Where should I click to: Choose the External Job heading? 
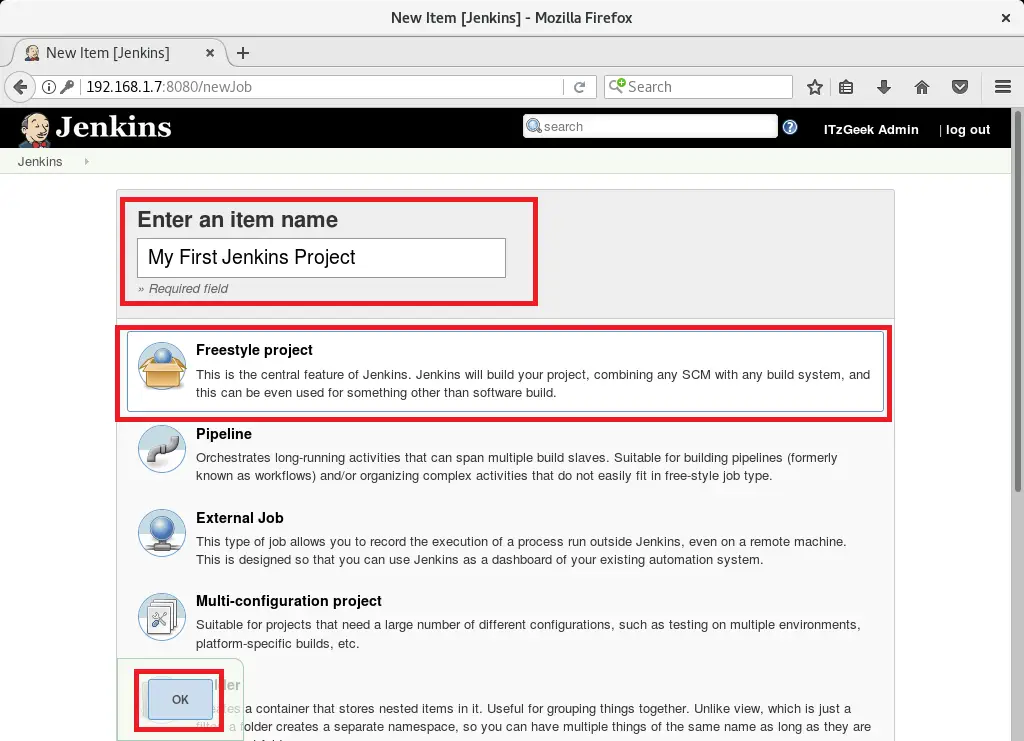click(x=240, y=518)
